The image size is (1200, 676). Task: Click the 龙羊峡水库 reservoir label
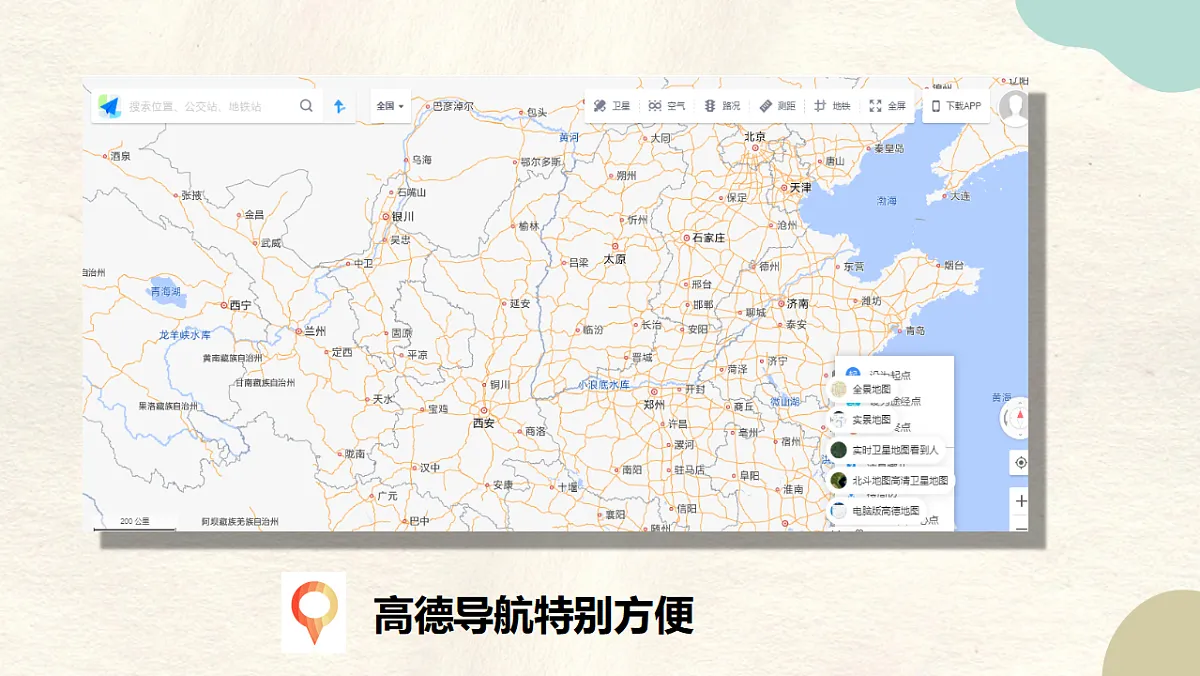(x=185, y=335)
